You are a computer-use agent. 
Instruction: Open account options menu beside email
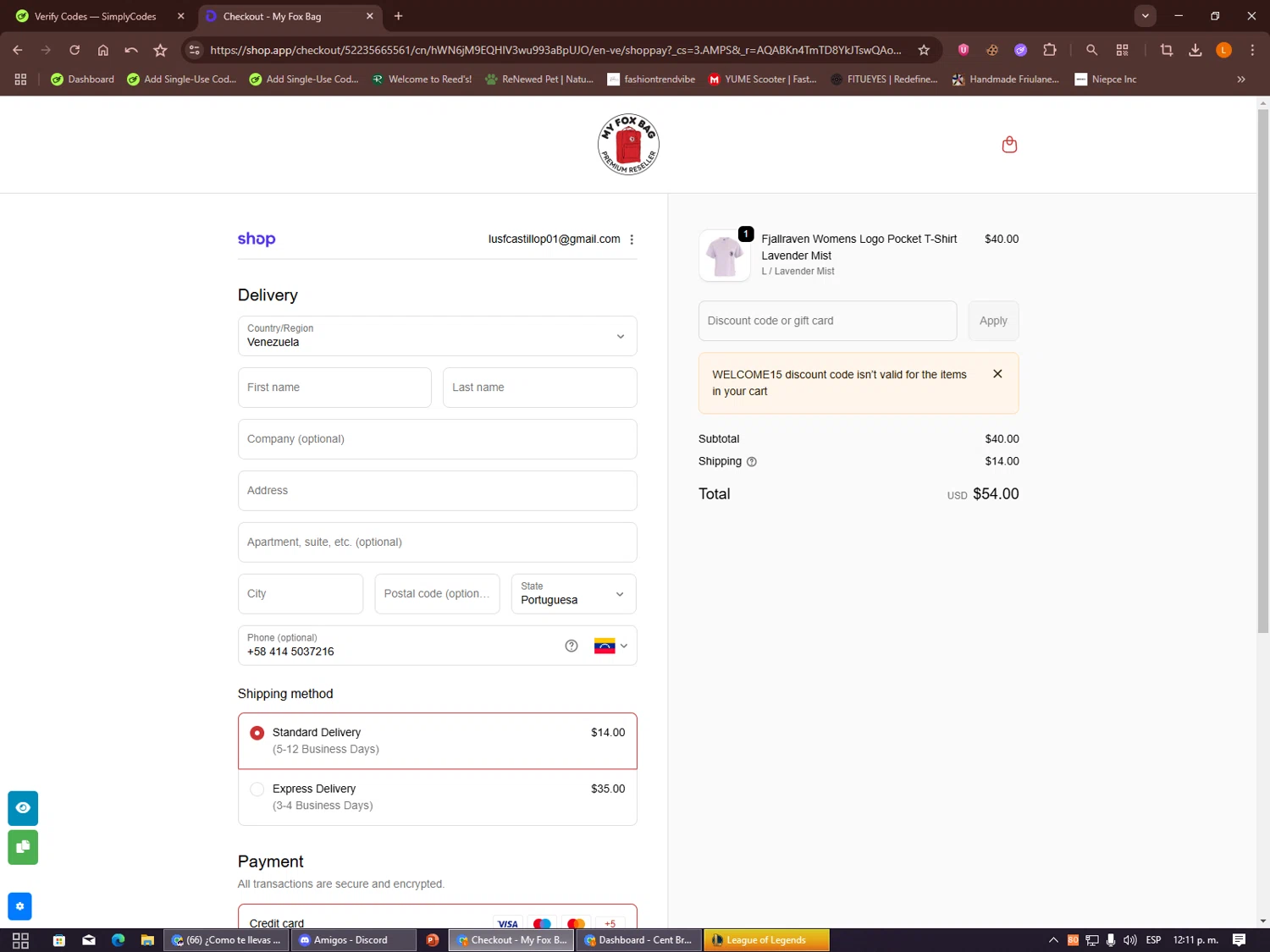coord(632,239)
